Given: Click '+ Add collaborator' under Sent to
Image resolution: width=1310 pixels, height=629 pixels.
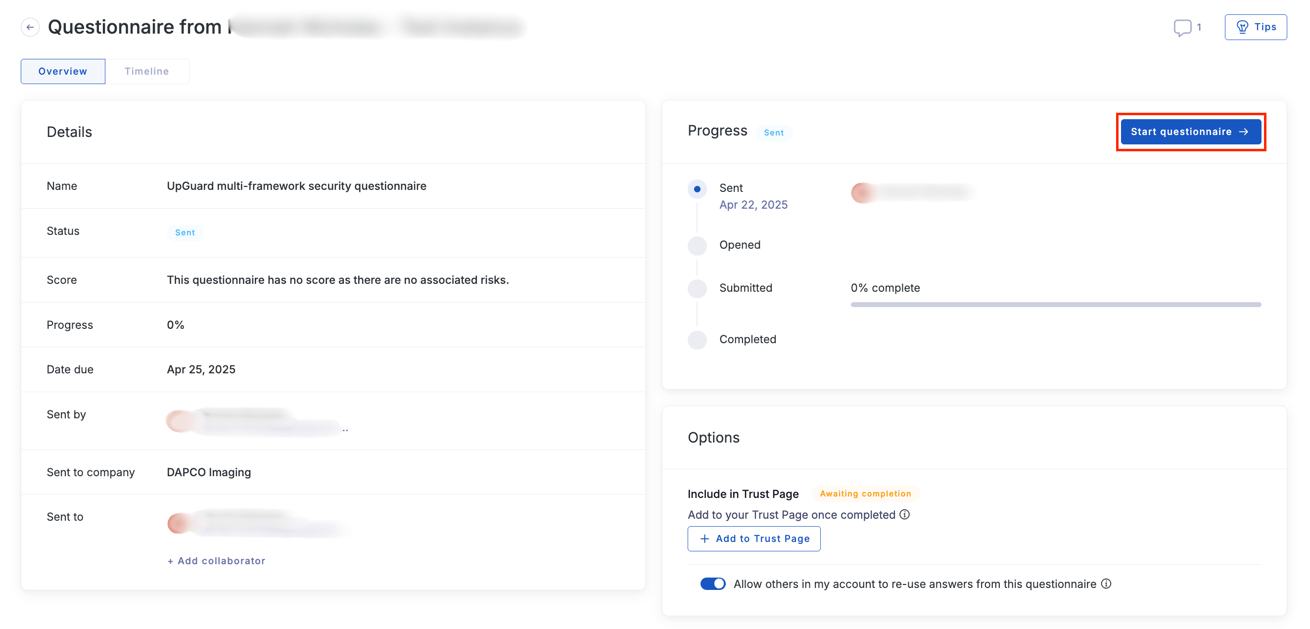Looking at the screenshot, I should 216,561.
